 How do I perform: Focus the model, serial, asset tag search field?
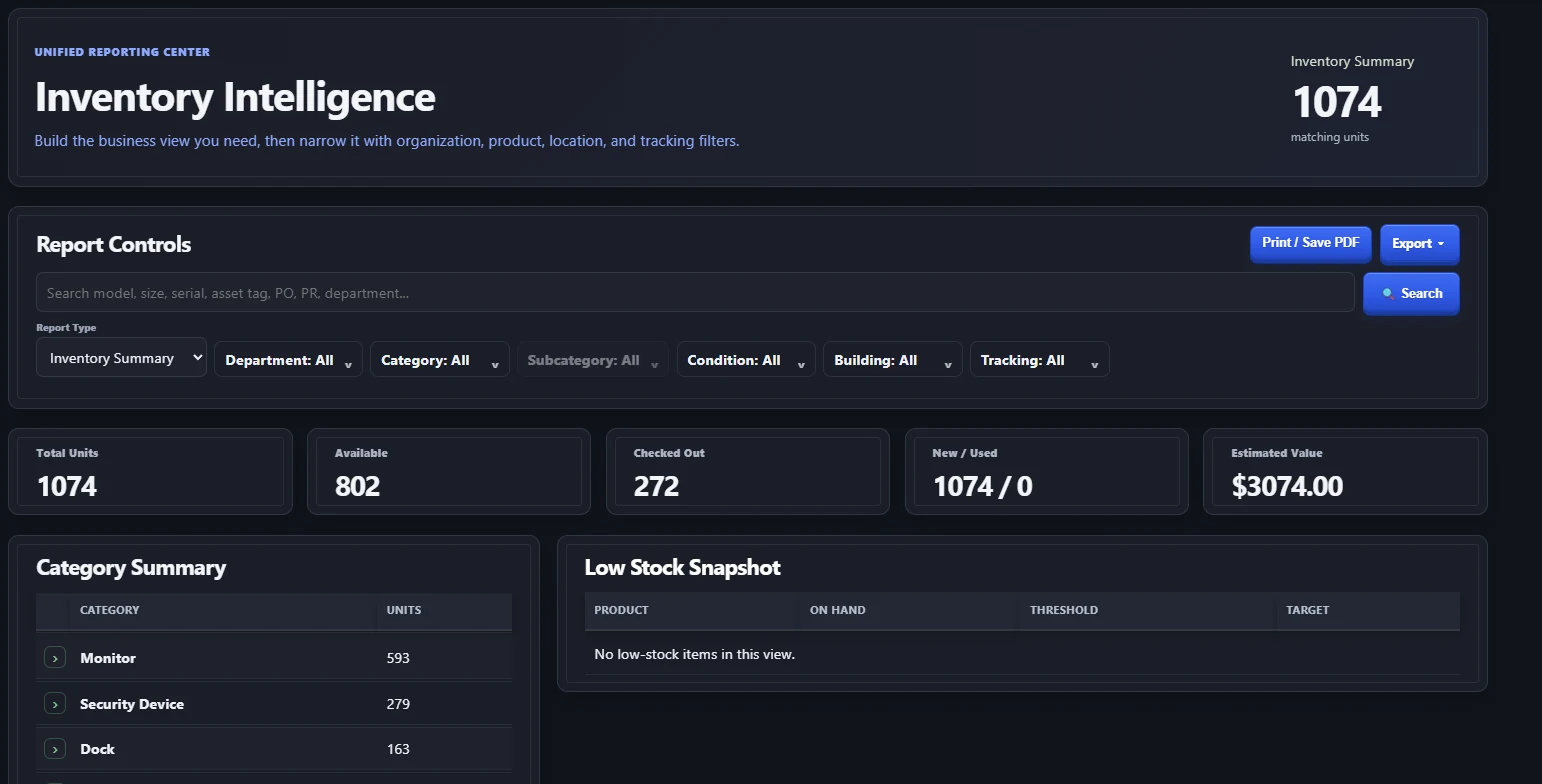(x=695, y=293)
